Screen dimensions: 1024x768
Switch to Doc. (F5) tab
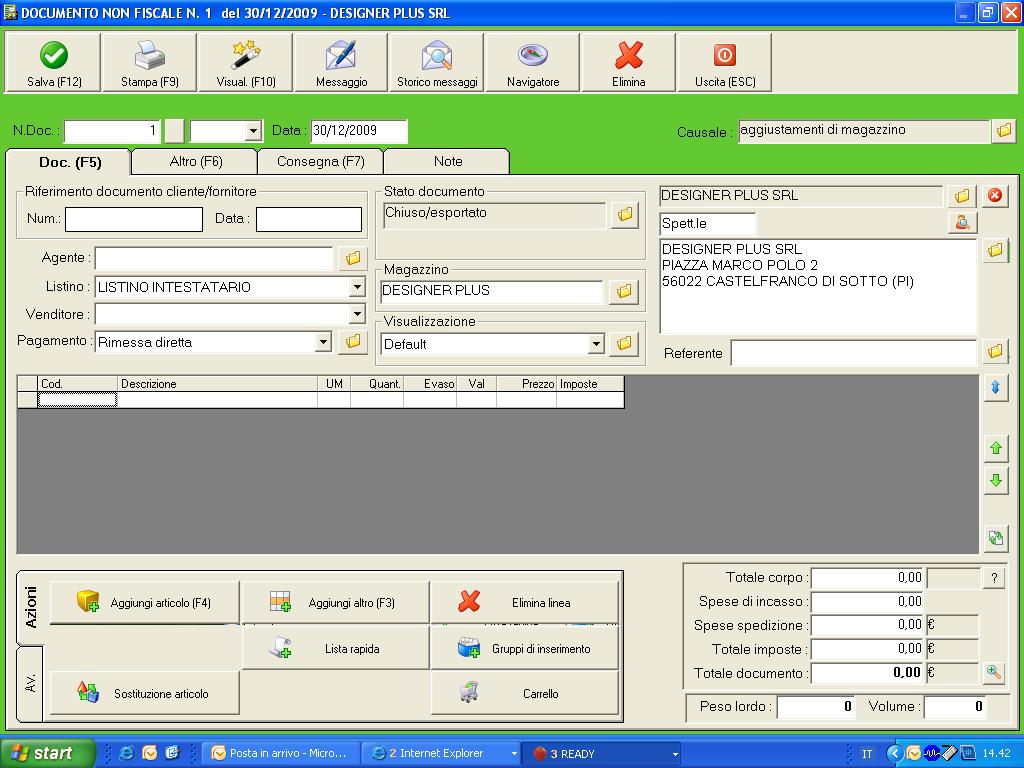point(70,162)
